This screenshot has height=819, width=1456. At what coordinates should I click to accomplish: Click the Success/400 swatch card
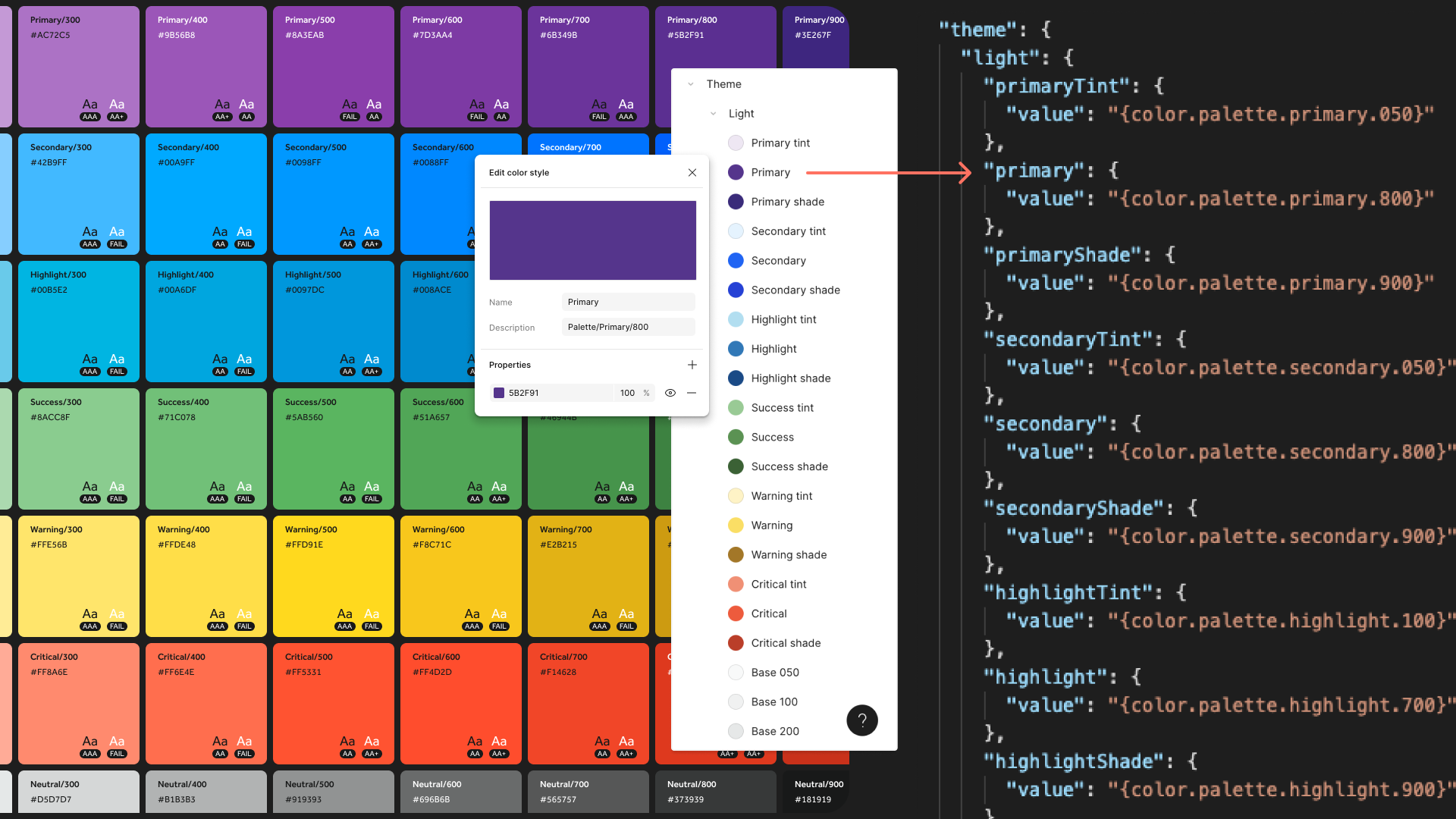tap(206, 449)
